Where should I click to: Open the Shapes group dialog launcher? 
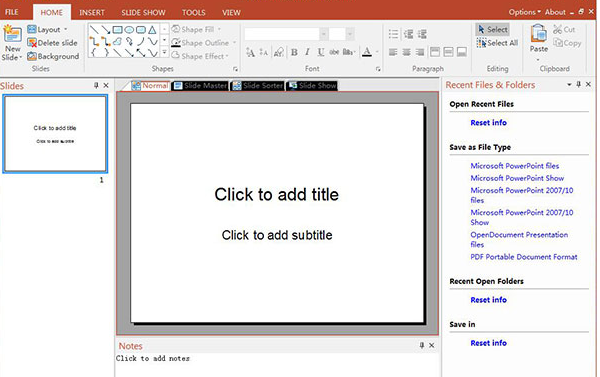[x=235, y=69]
